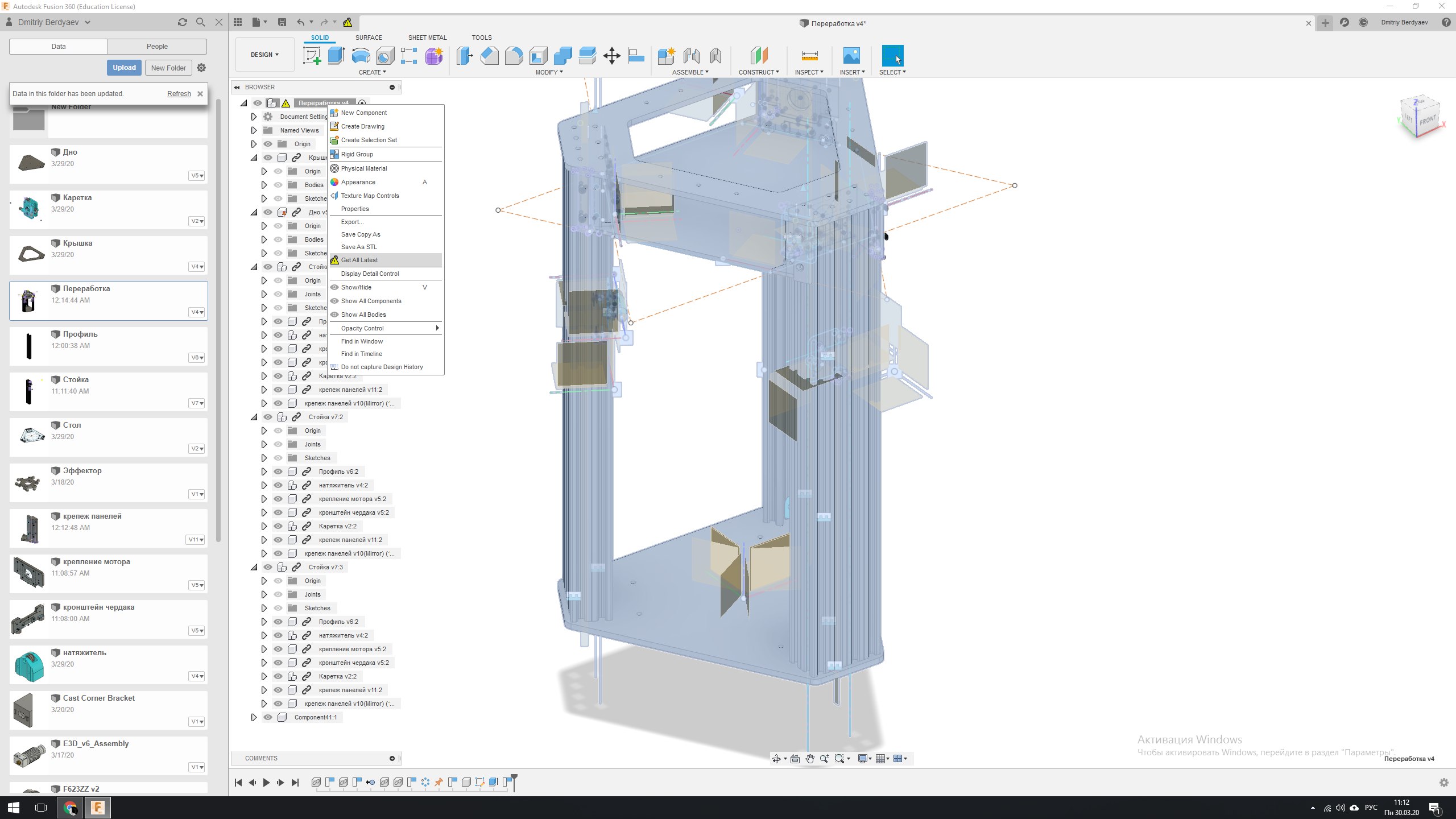Click the Upload button
This screenshot has width=1456, height=819.
pyautogui.click(x=124, y=68)
